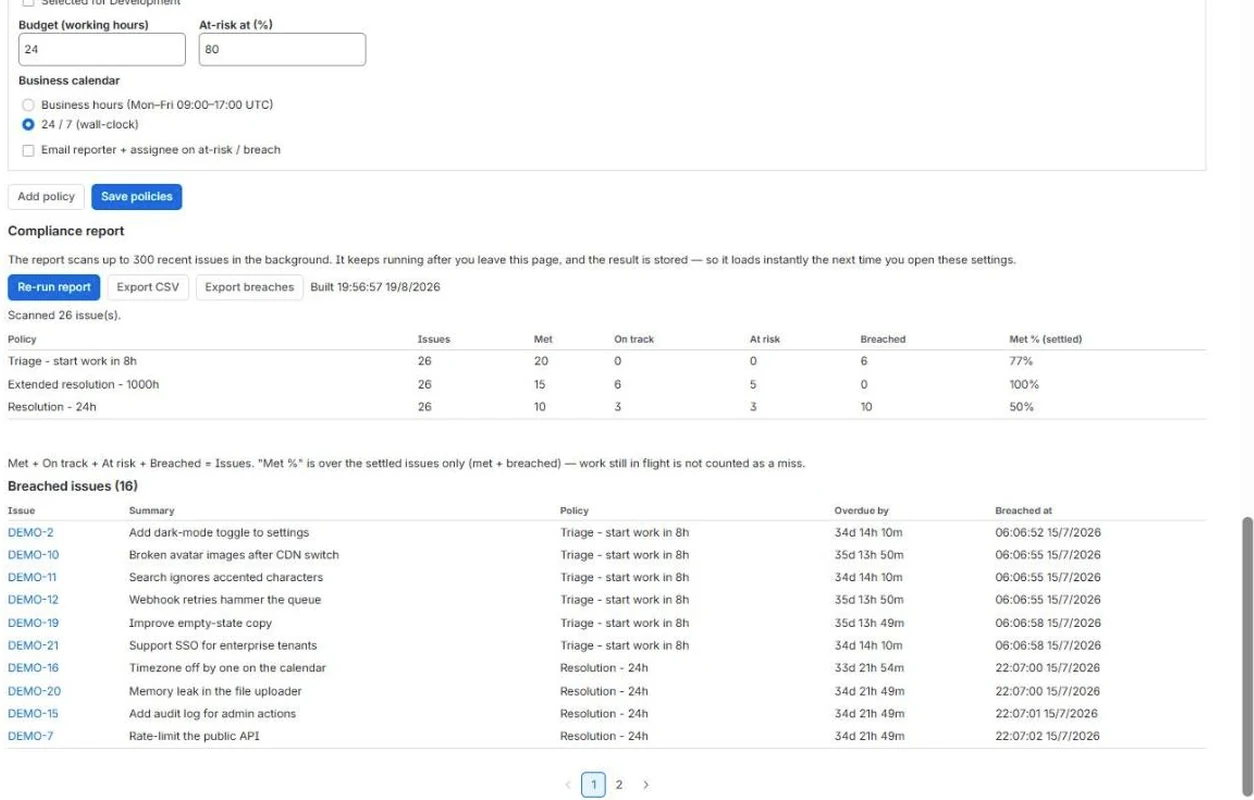
Task: Open issue DEMO-15
Action: click(33, 714)
